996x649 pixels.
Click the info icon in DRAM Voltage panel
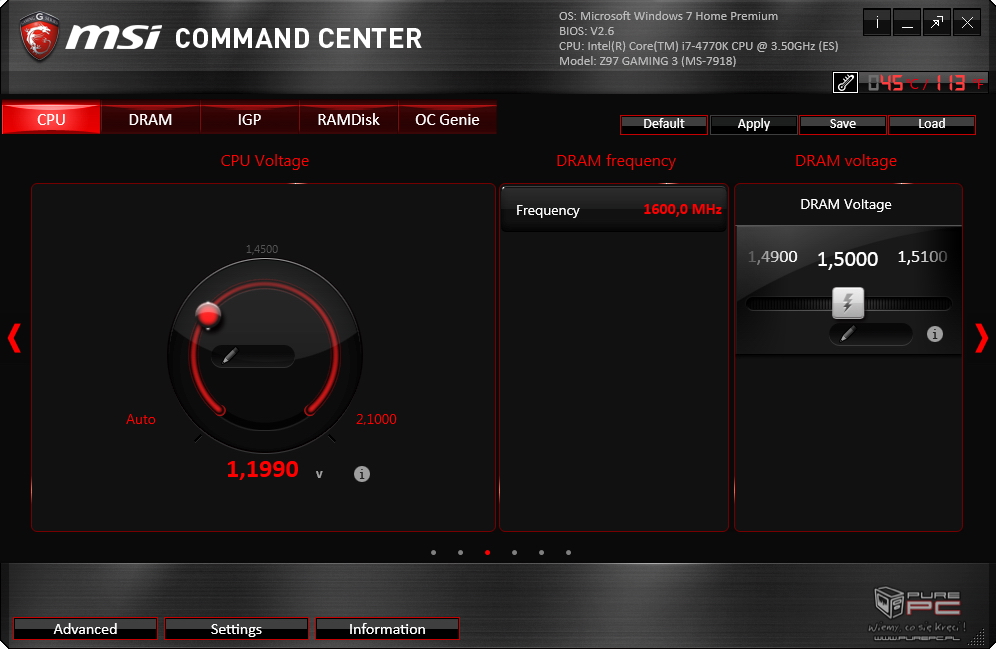pos(934,334)
